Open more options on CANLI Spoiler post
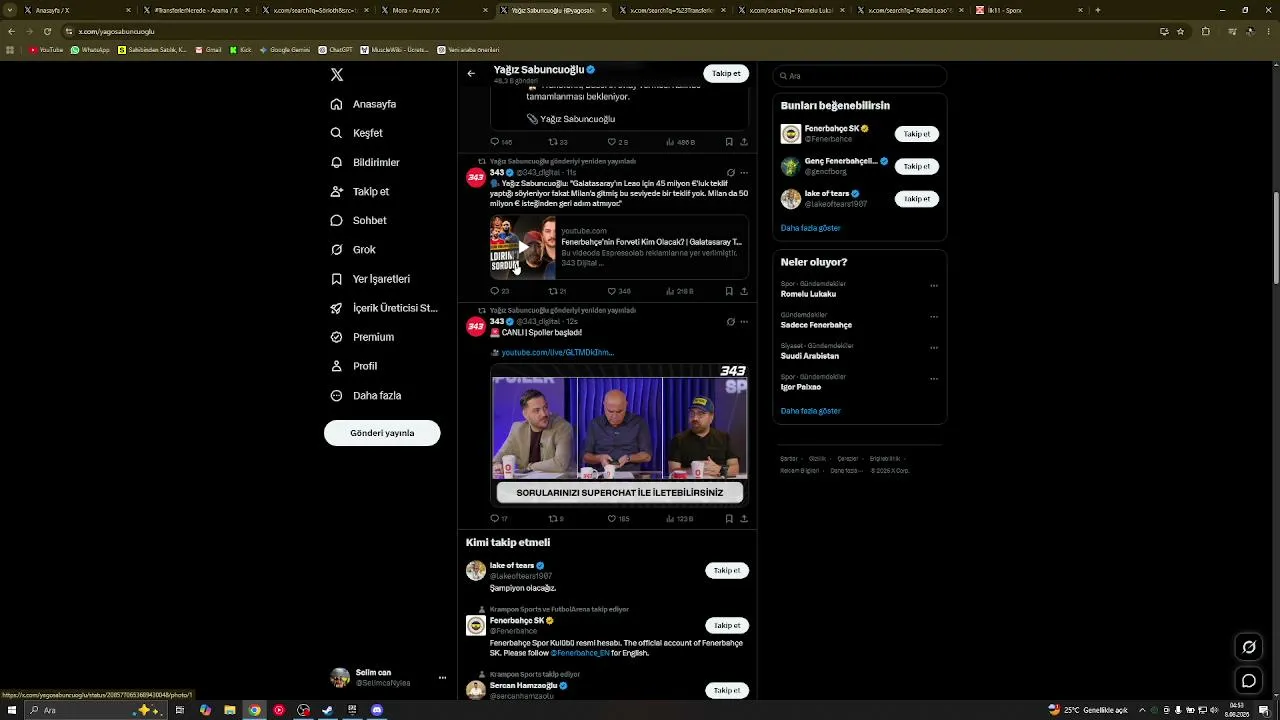This screenshot has height=720, width=1280. 744,322
